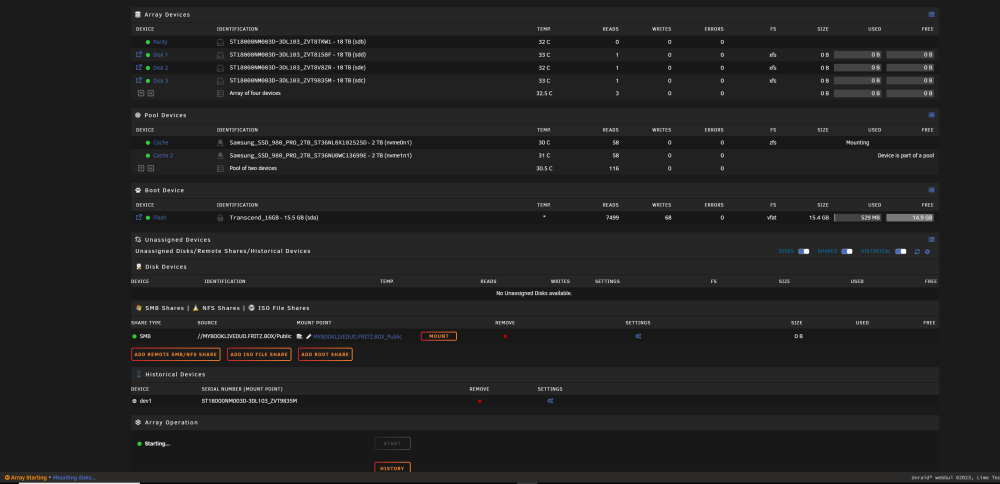The image size is (1000, 484).
Task: Click Mounting disks status text in footer
Action: (x=74, y=478)
